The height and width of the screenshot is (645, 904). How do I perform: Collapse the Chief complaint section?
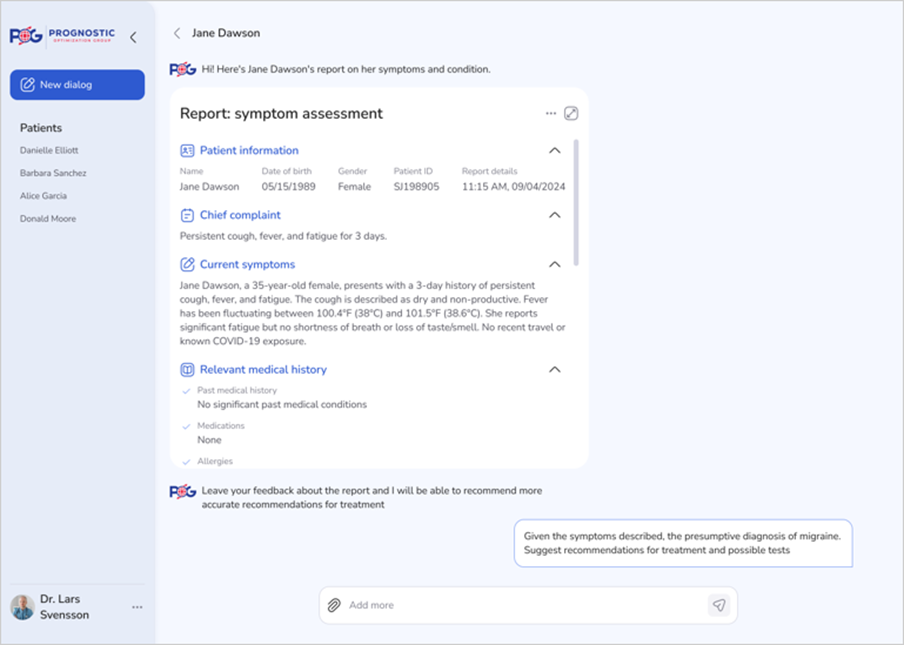(x=555, y=215)
